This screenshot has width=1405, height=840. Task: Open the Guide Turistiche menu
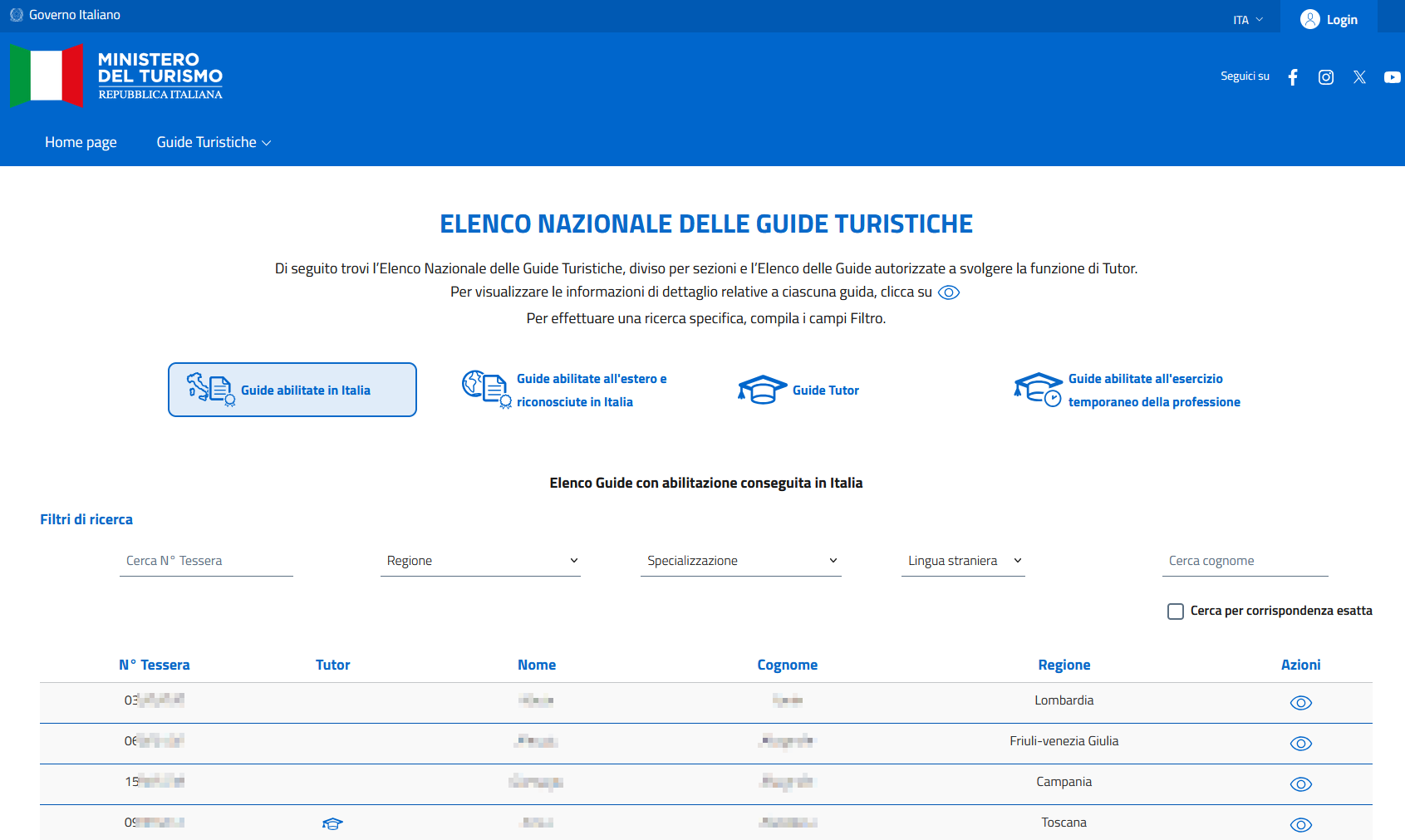coord(214,142)
